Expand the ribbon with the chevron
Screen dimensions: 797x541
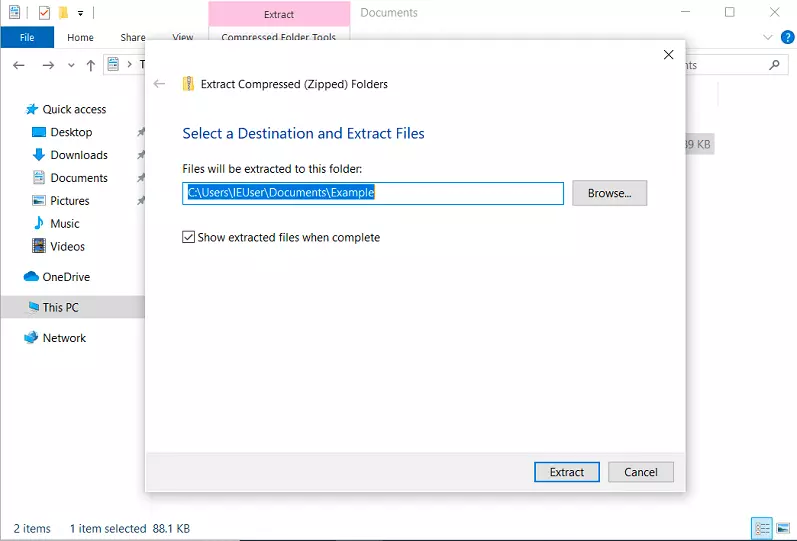(x=768, y=37)
